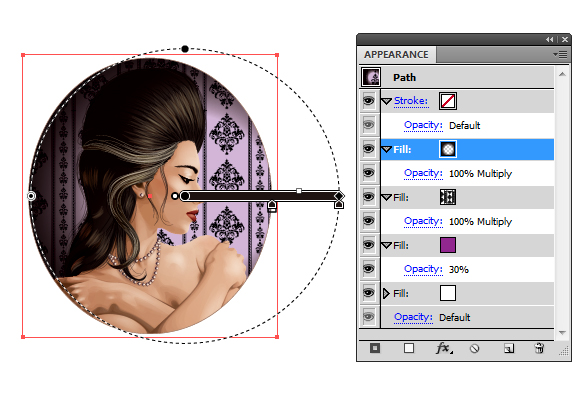Click the ringed handle on the dashed circle's left edge

pyautogui.click(x=31, y=196)
